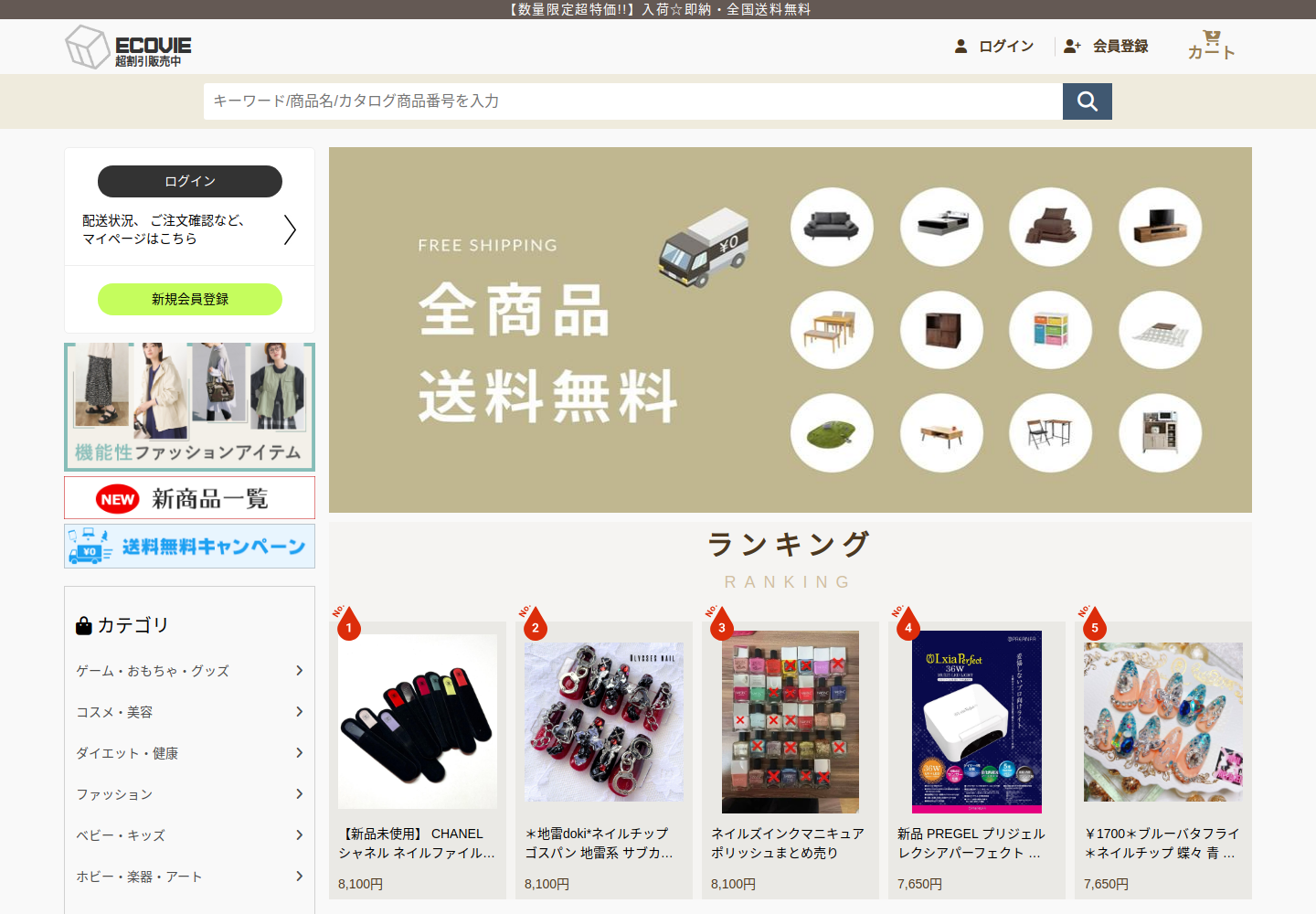Open the shopping cart icon
1316x914 pixels.
[1212, 37]
